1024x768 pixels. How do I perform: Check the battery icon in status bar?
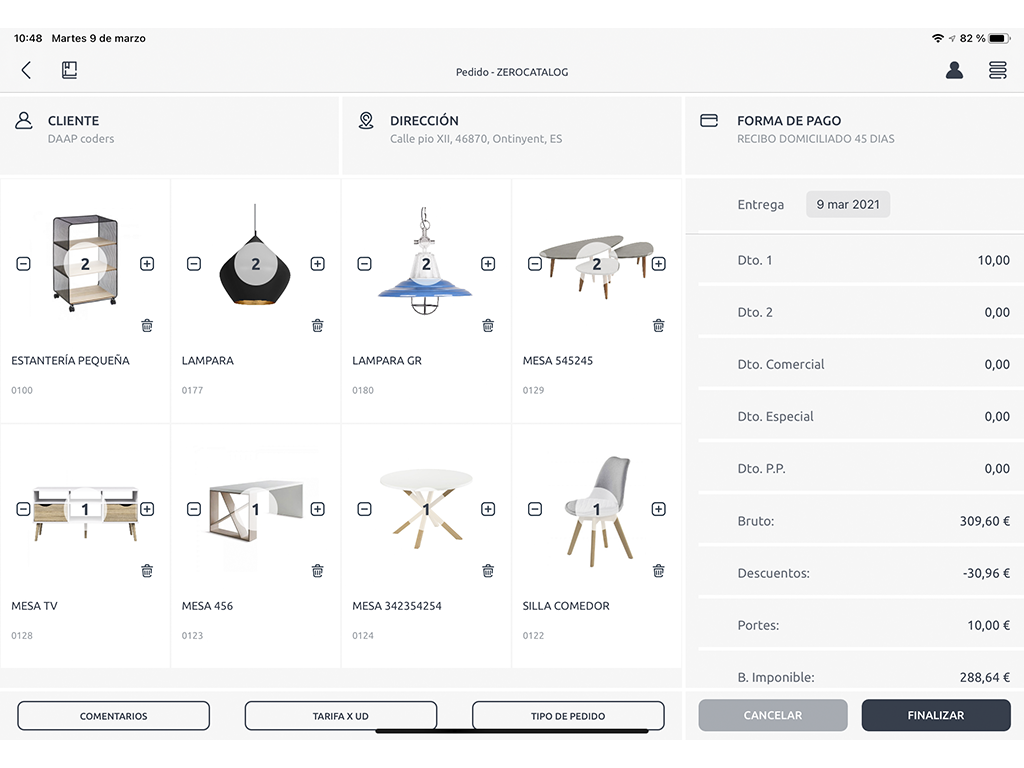(x=999, y=38)
